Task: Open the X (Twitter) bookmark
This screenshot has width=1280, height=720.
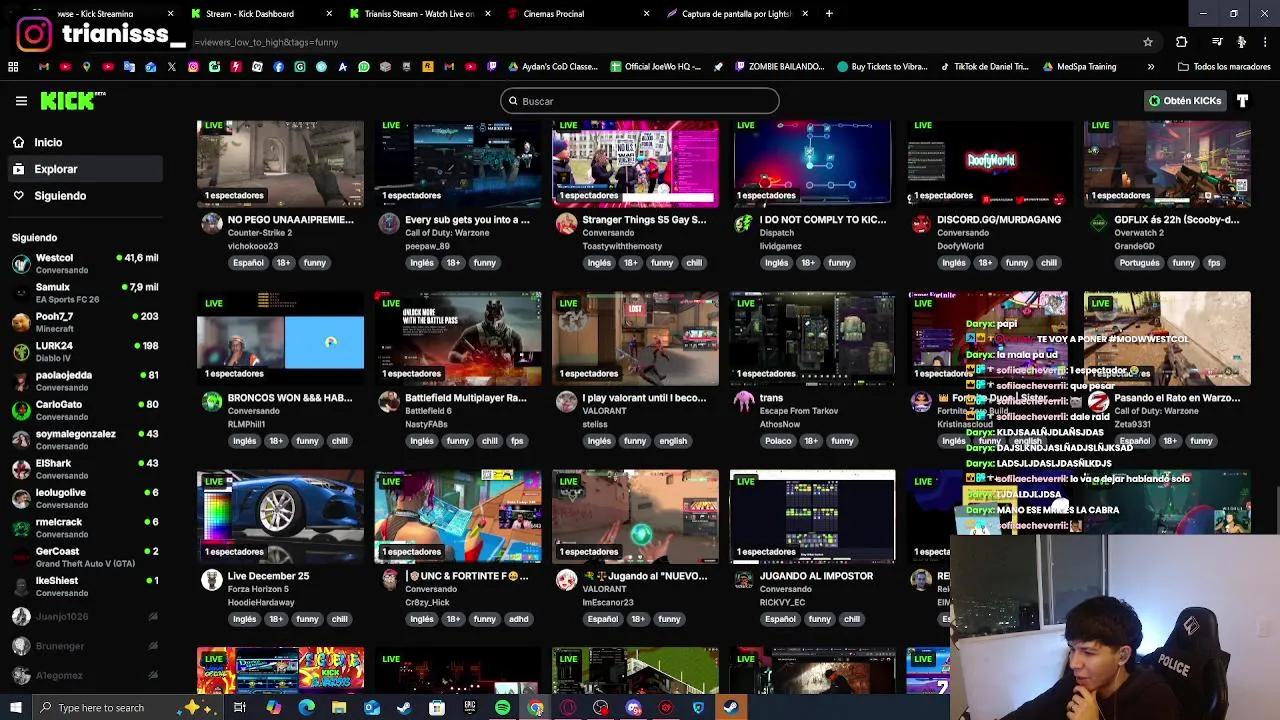Action: (x=172, y=67)
